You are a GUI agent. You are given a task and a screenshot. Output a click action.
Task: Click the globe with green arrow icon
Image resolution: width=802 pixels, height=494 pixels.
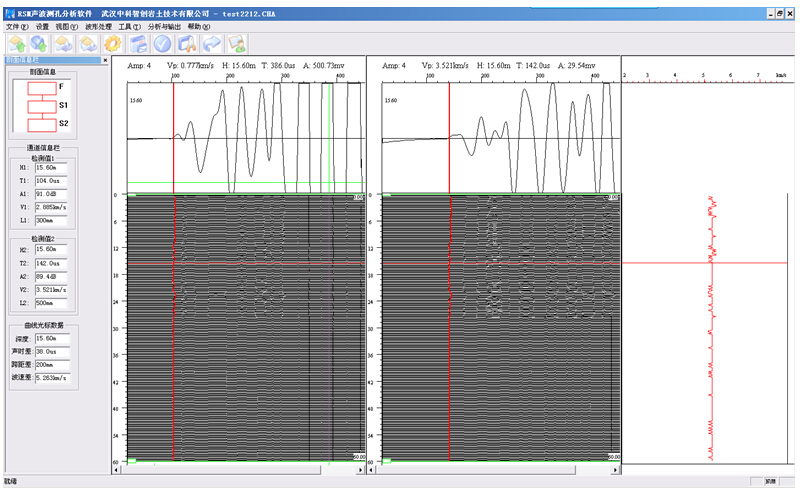[39, 44]
